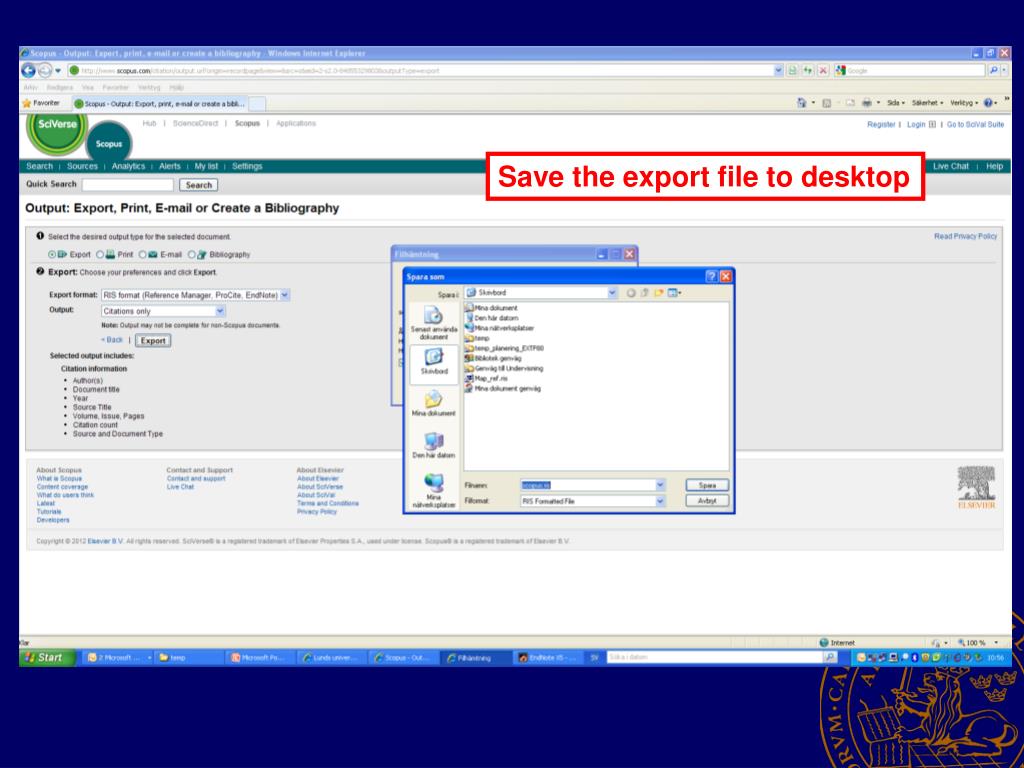This screenshot has height=768, width=1024.
Task: Open the Sida dropdown menu
Action: (x=895, y=103)
